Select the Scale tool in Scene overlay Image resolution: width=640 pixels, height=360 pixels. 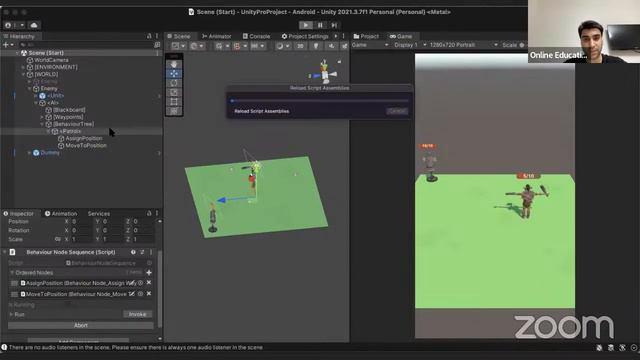tap(174, 92)
